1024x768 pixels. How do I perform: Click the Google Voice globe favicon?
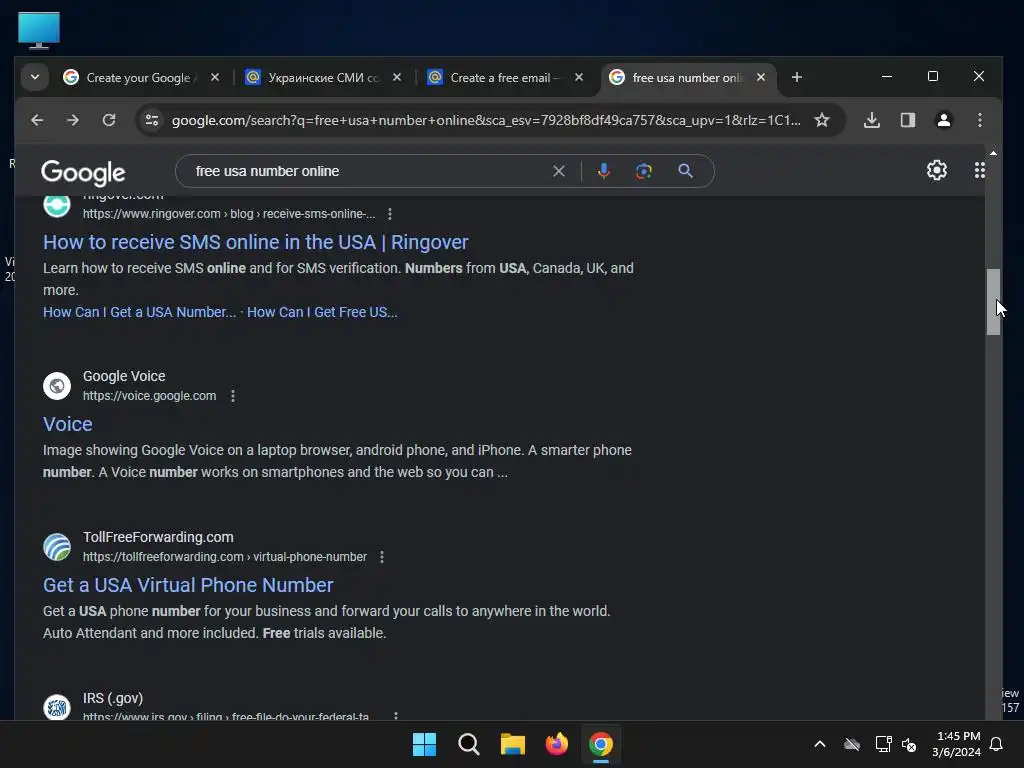click(x=57, y=385)
